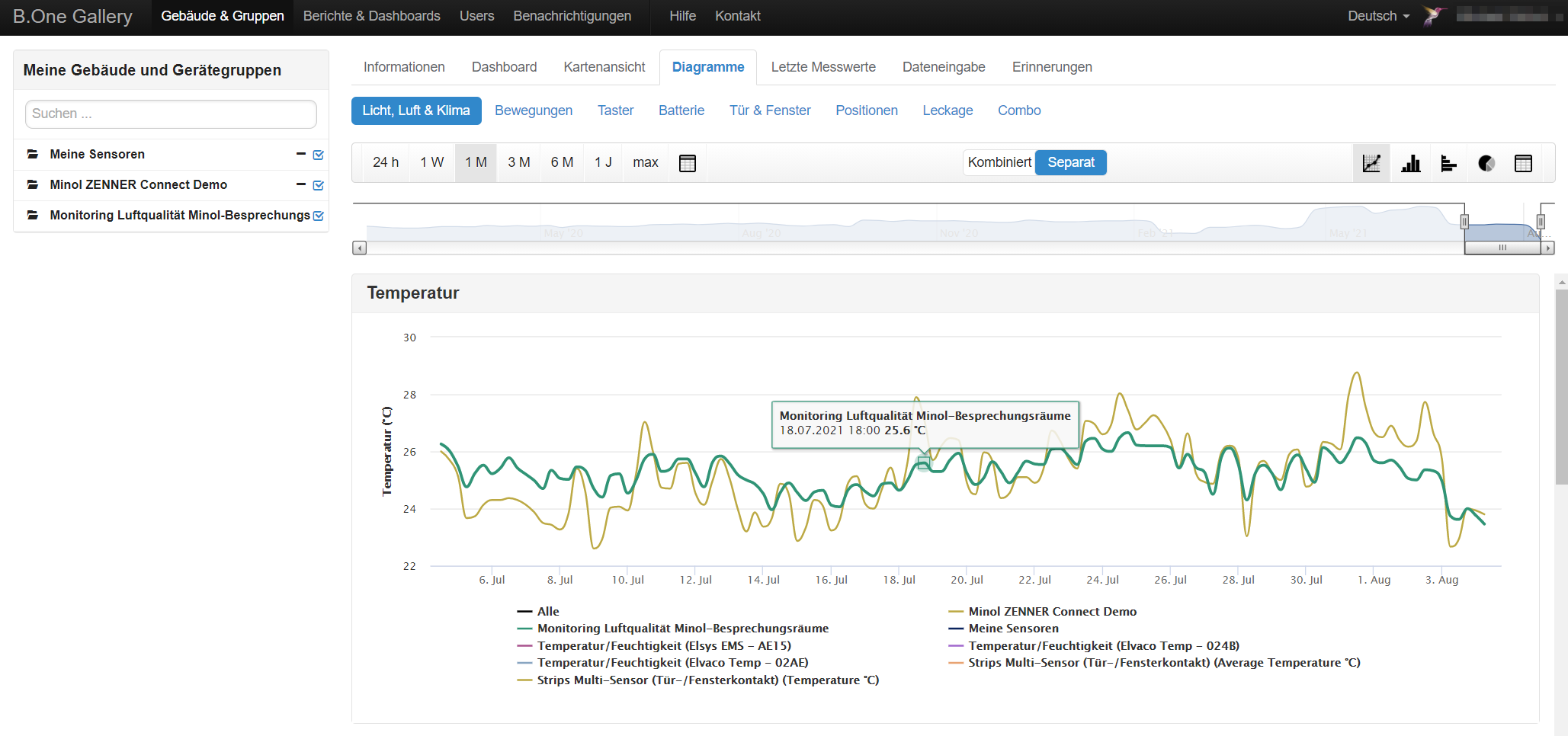
Task: Toggle the Alle legend series
Action: pos(538,612)
